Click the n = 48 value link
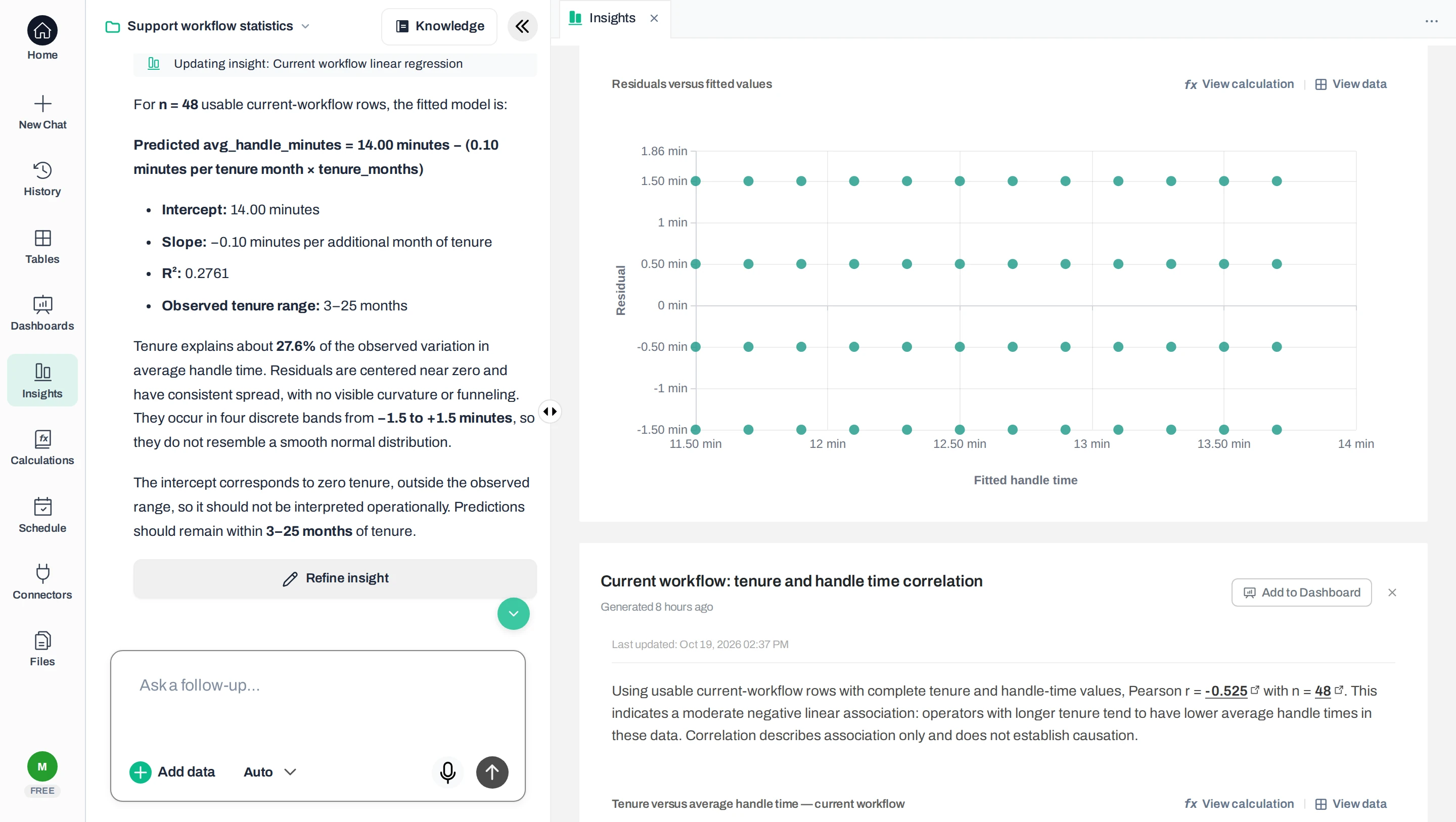 point(1322,691)
